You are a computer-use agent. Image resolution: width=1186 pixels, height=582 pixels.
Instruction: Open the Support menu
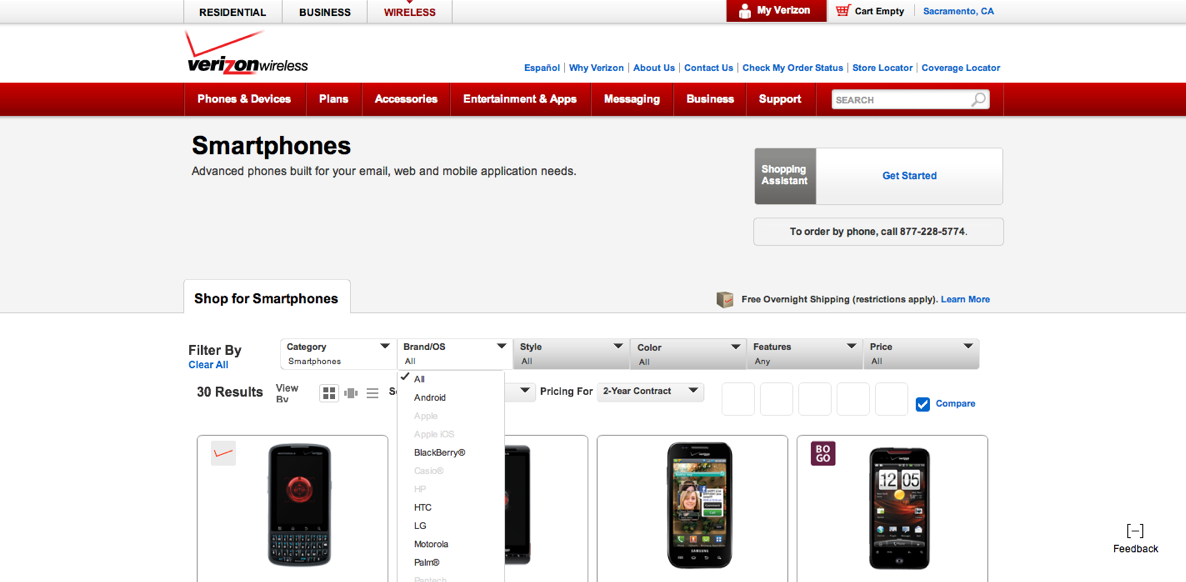coord(780,99)
